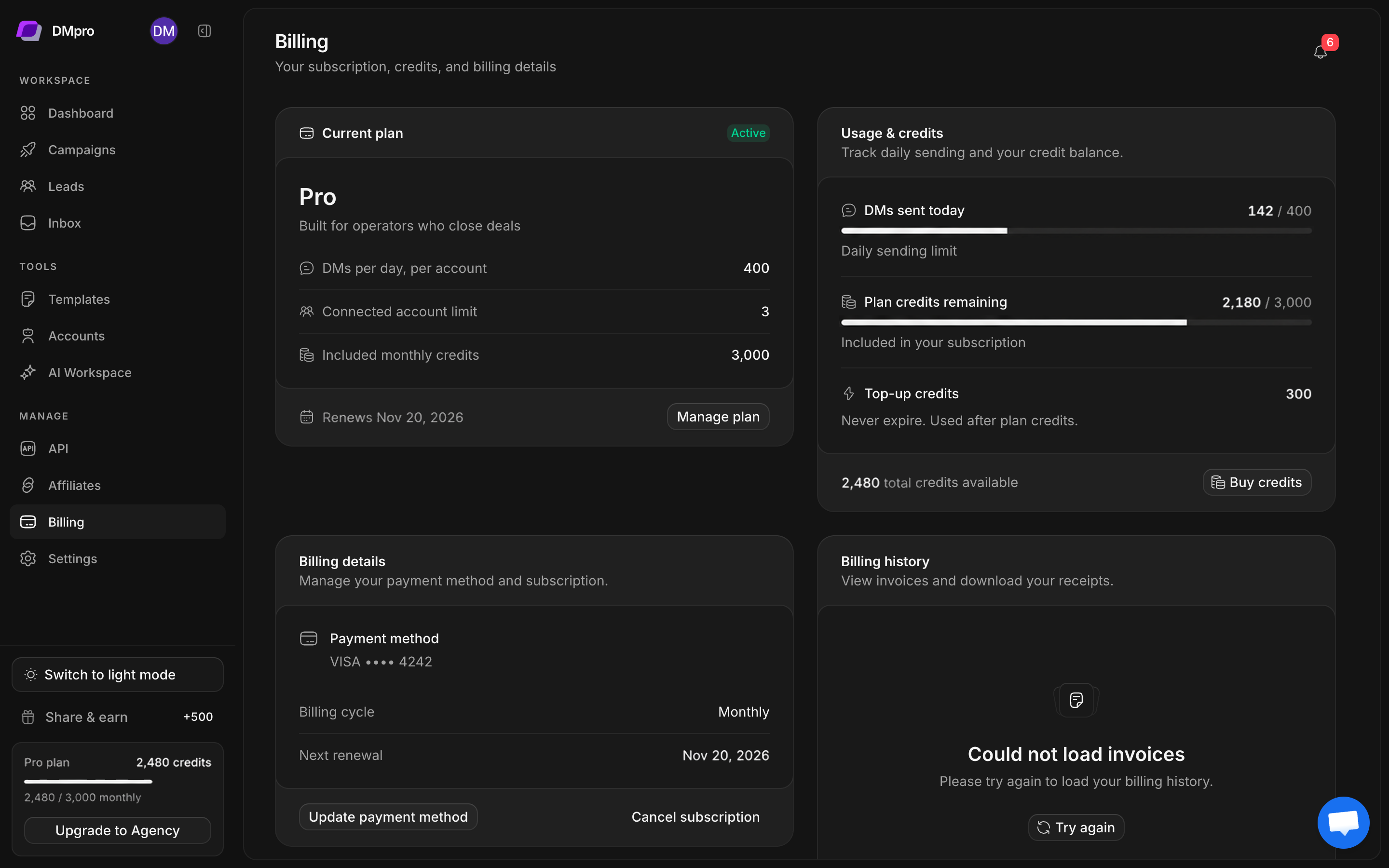The height and width of the screenshot is (868, 1389).
Task: Open Share & earn +500 link
Action: [118, 717]
